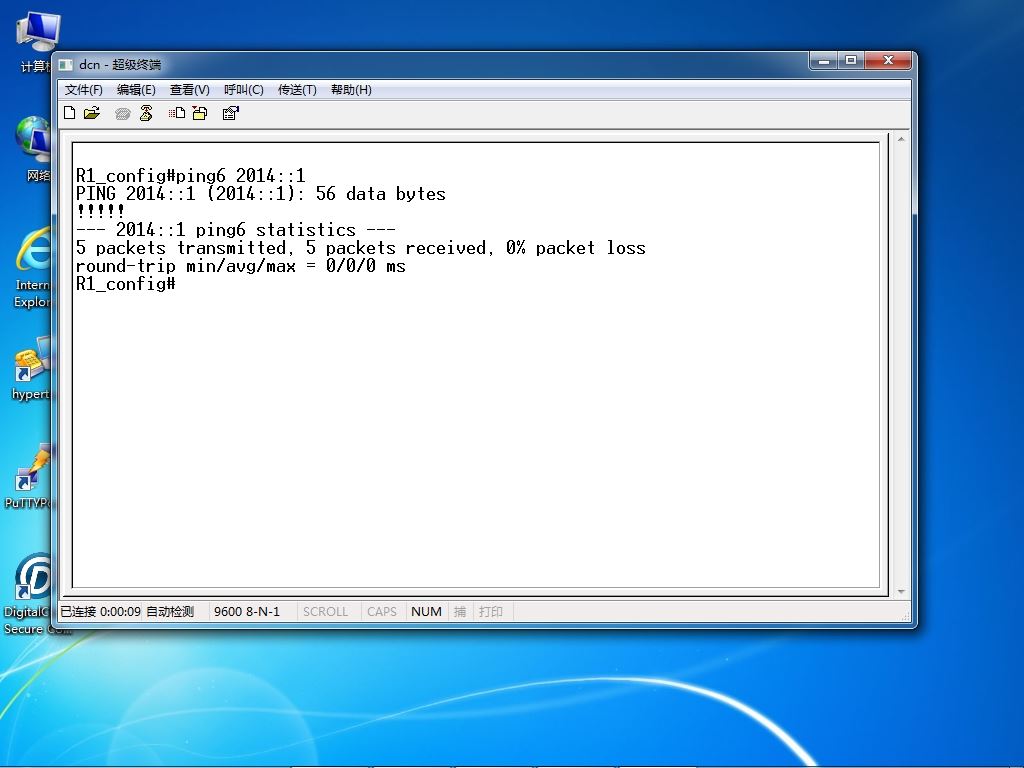Open the 传送(T) menu
The image size is (1024, 768).
[x=297, y=89]
